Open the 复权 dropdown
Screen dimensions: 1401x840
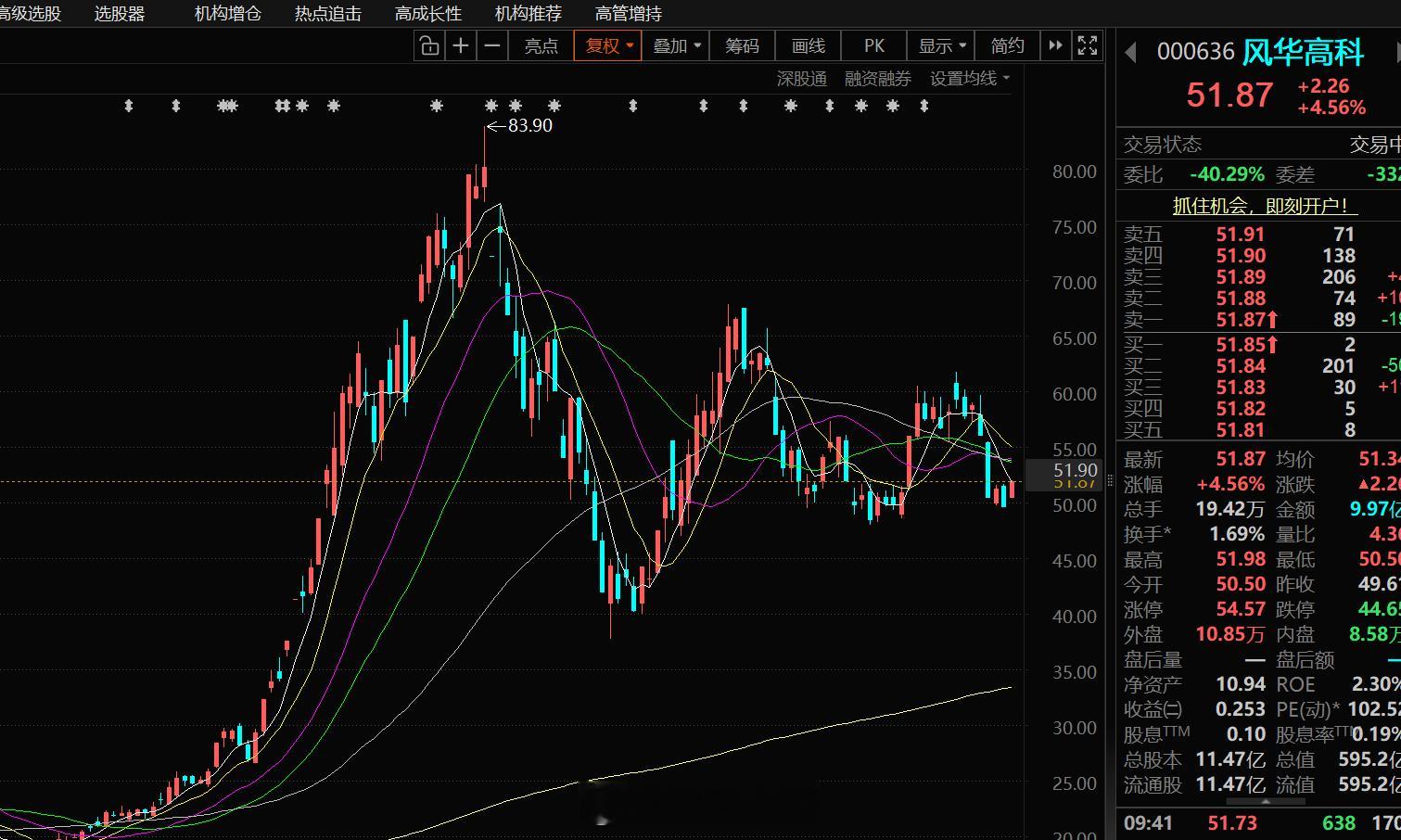[x=608, y=45]
